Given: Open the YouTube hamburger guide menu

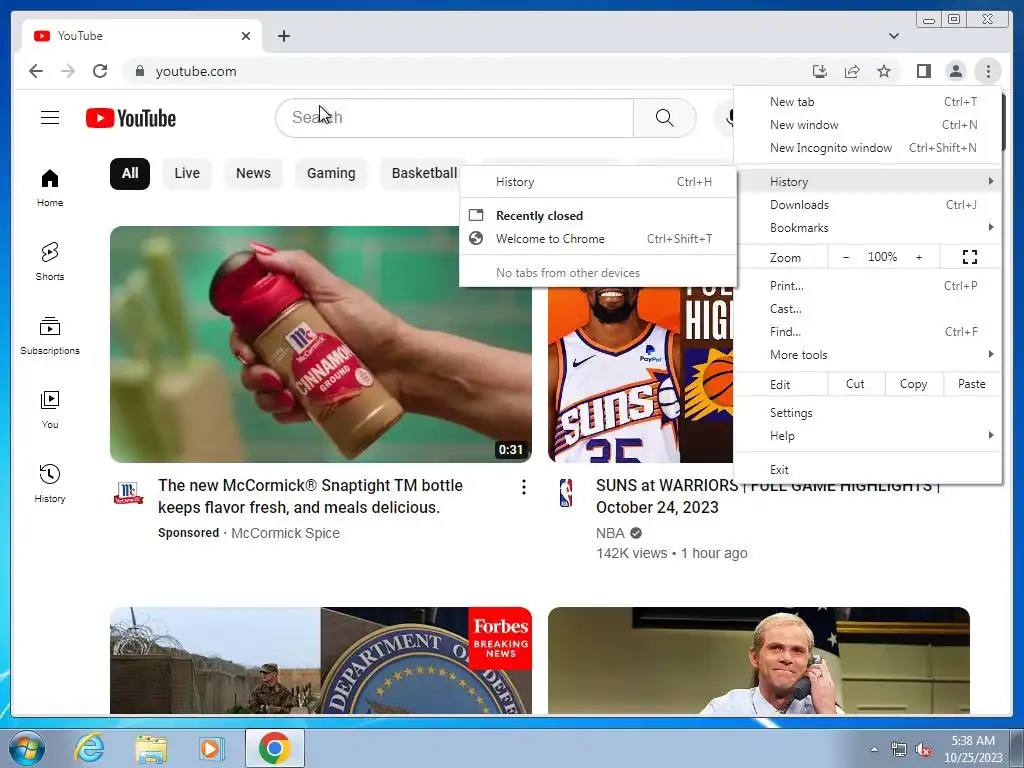Looking at the screenshot, I should click(50, 118).
